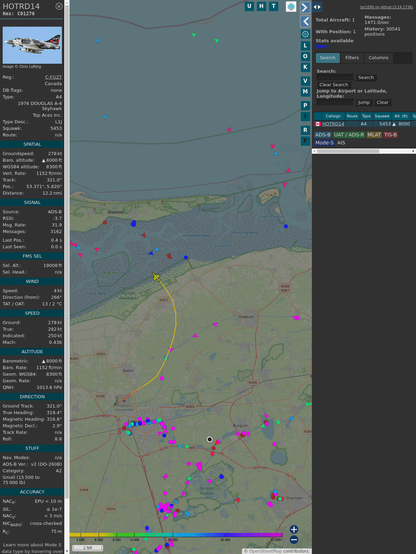Click the M map sidebar button

point(305,92)
